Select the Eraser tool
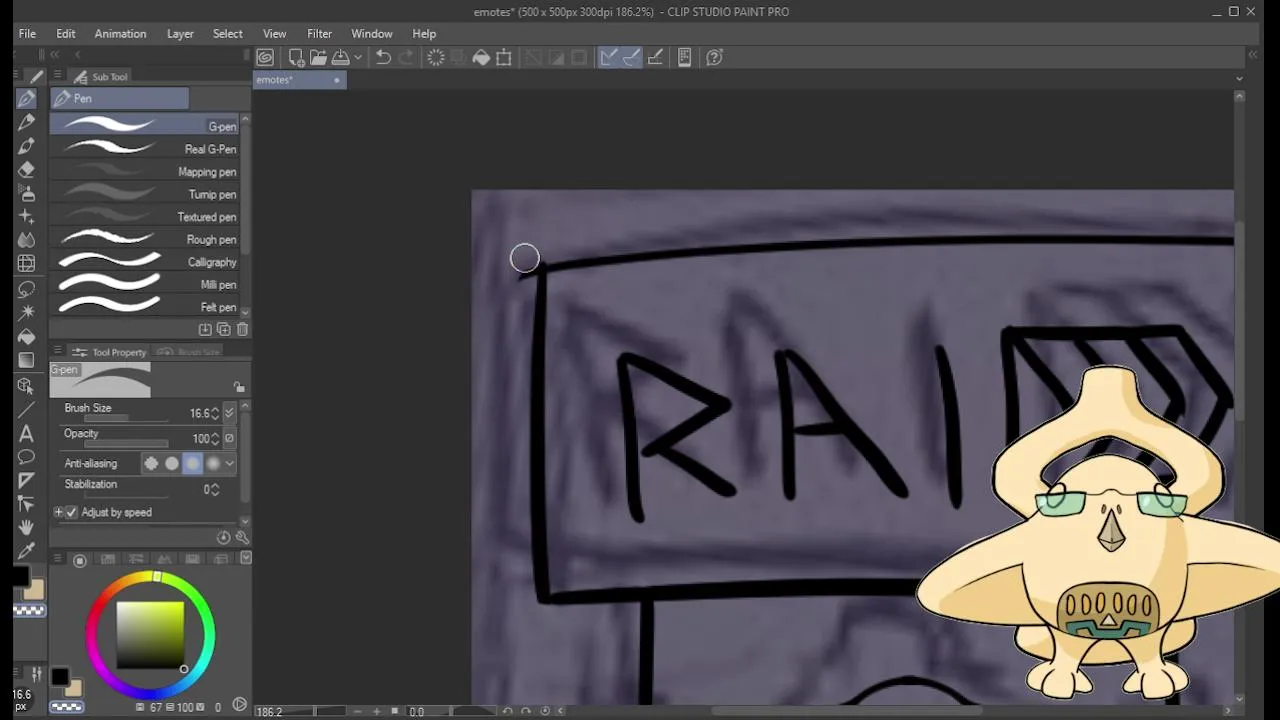1280x720 pixels. (x=27, y=170)
